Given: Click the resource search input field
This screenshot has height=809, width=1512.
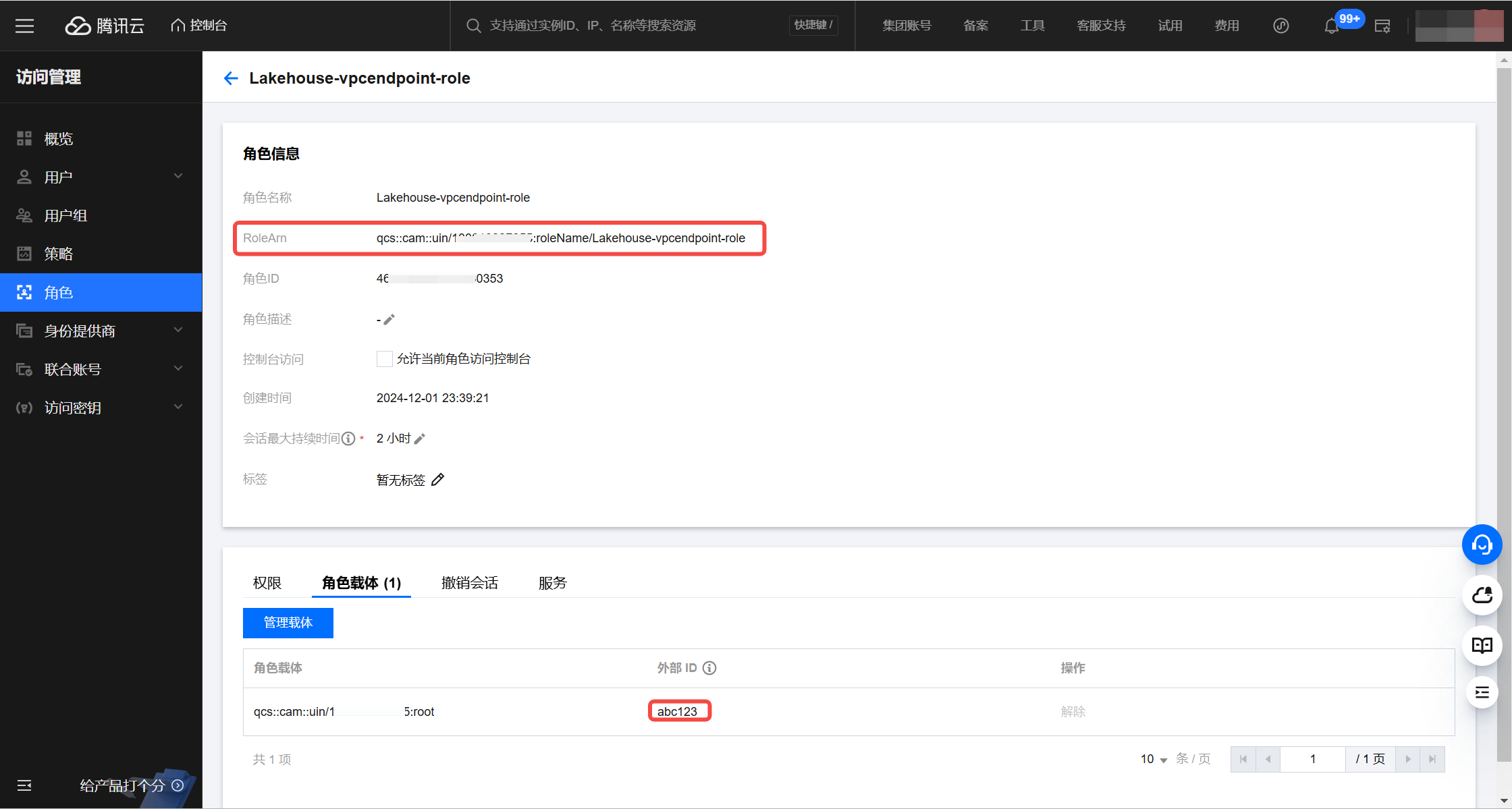Looking at the screenshot, I should 628,26.
